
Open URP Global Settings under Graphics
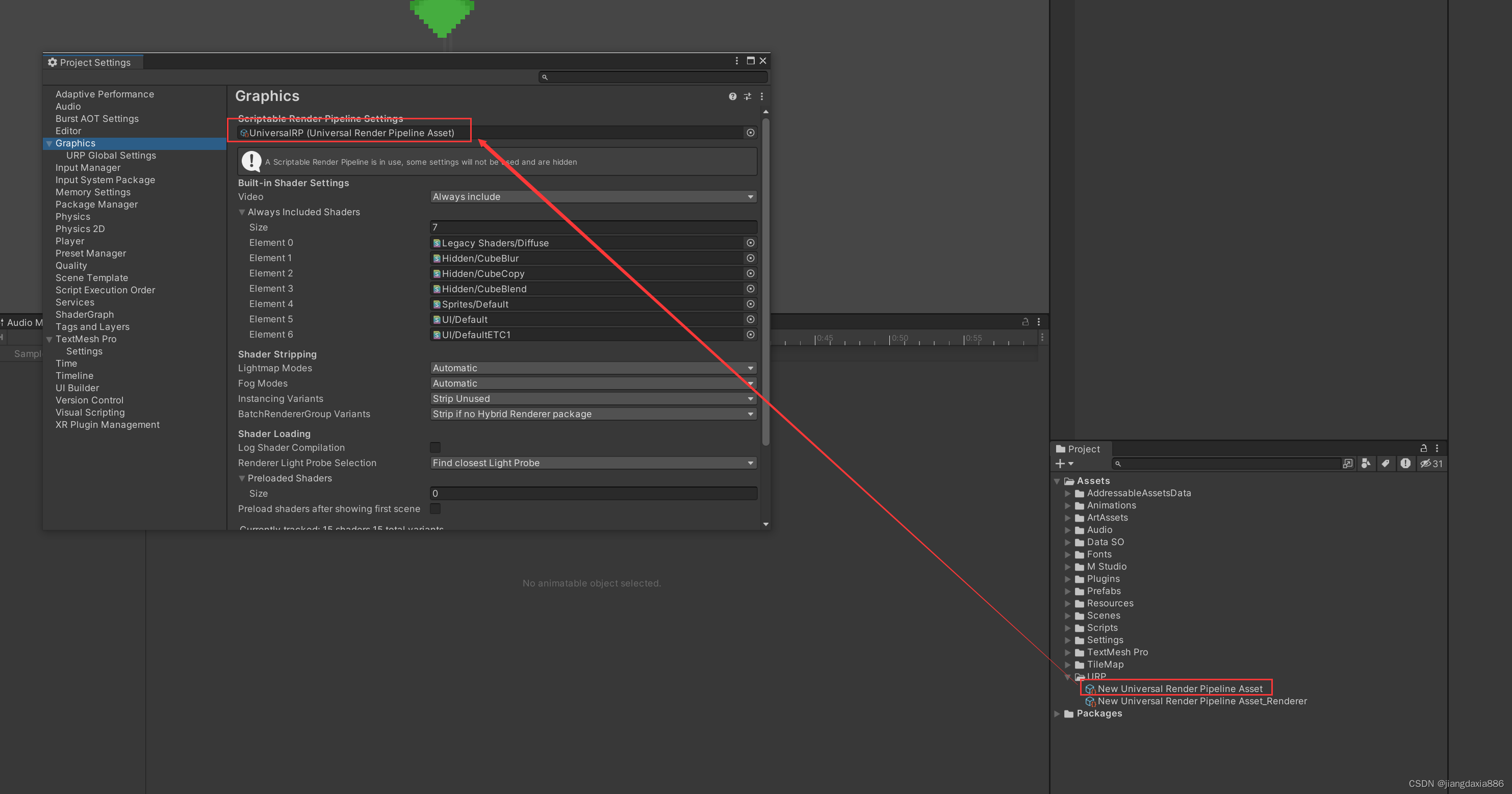coord(111,155)
